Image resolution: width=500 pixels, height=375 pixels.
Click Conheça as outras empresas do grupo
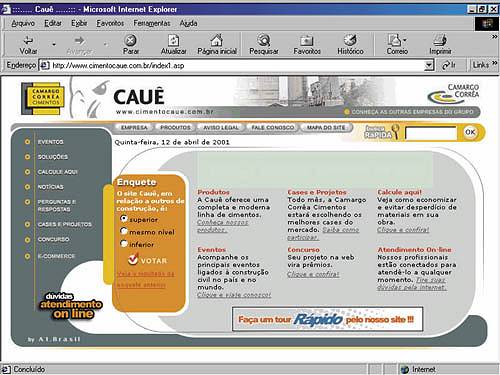tap(412, 112)
